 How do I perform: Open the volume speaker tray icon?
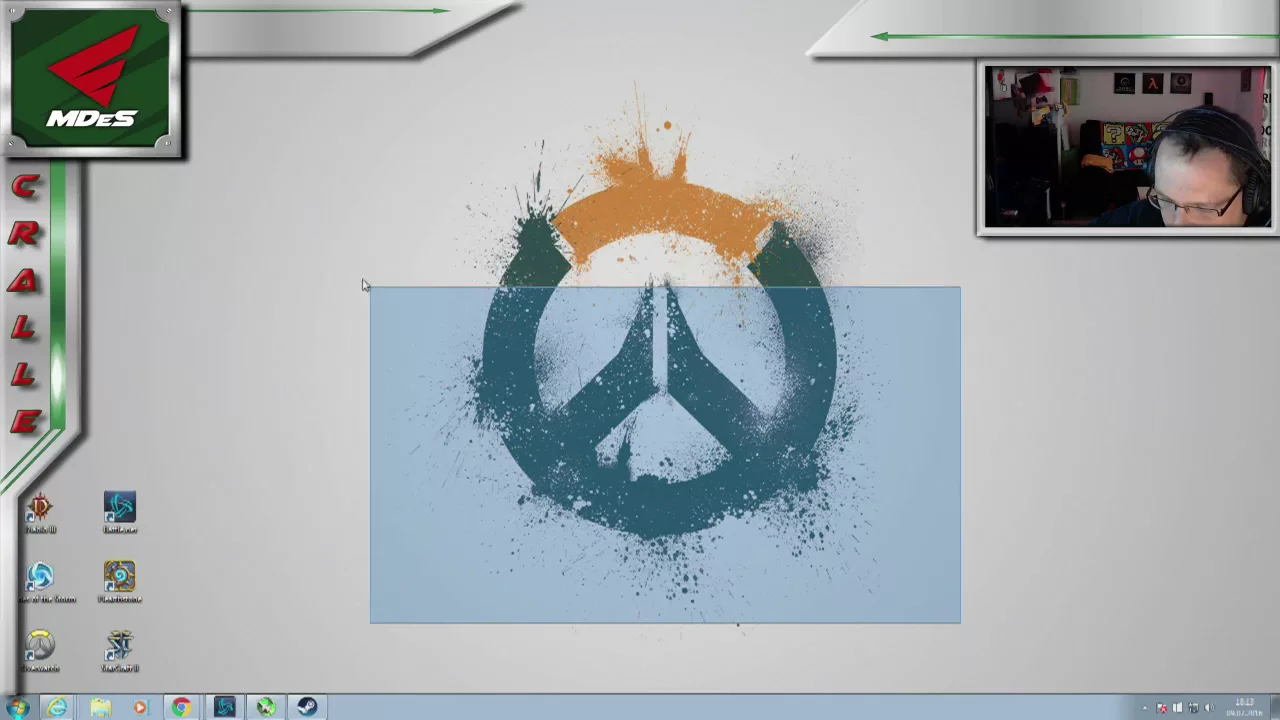click(x=1209, y=708)
